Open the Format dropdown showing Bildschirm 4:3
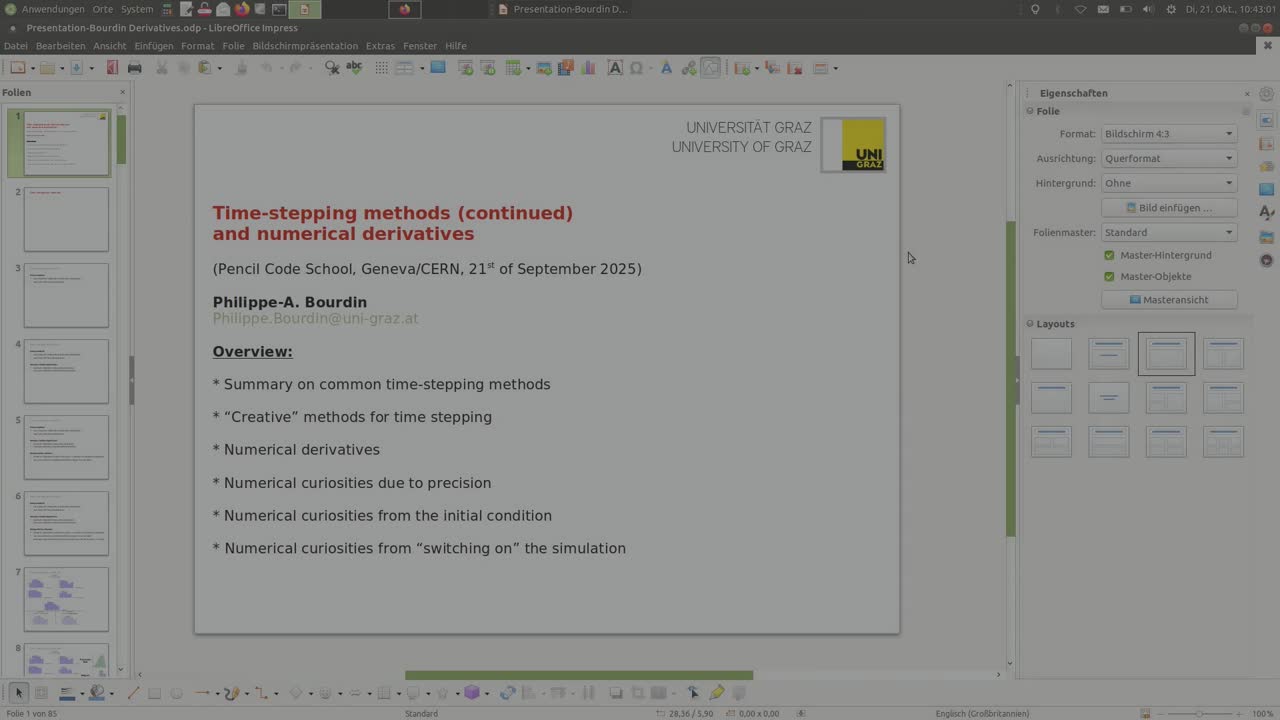This screenshot has height=720, width=1280. (x=1168, y=134)
